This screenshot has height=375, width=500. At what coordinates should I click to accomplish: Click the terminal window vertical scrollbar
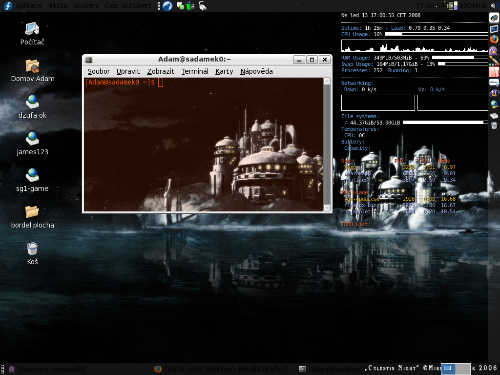[x=327, y=145]
